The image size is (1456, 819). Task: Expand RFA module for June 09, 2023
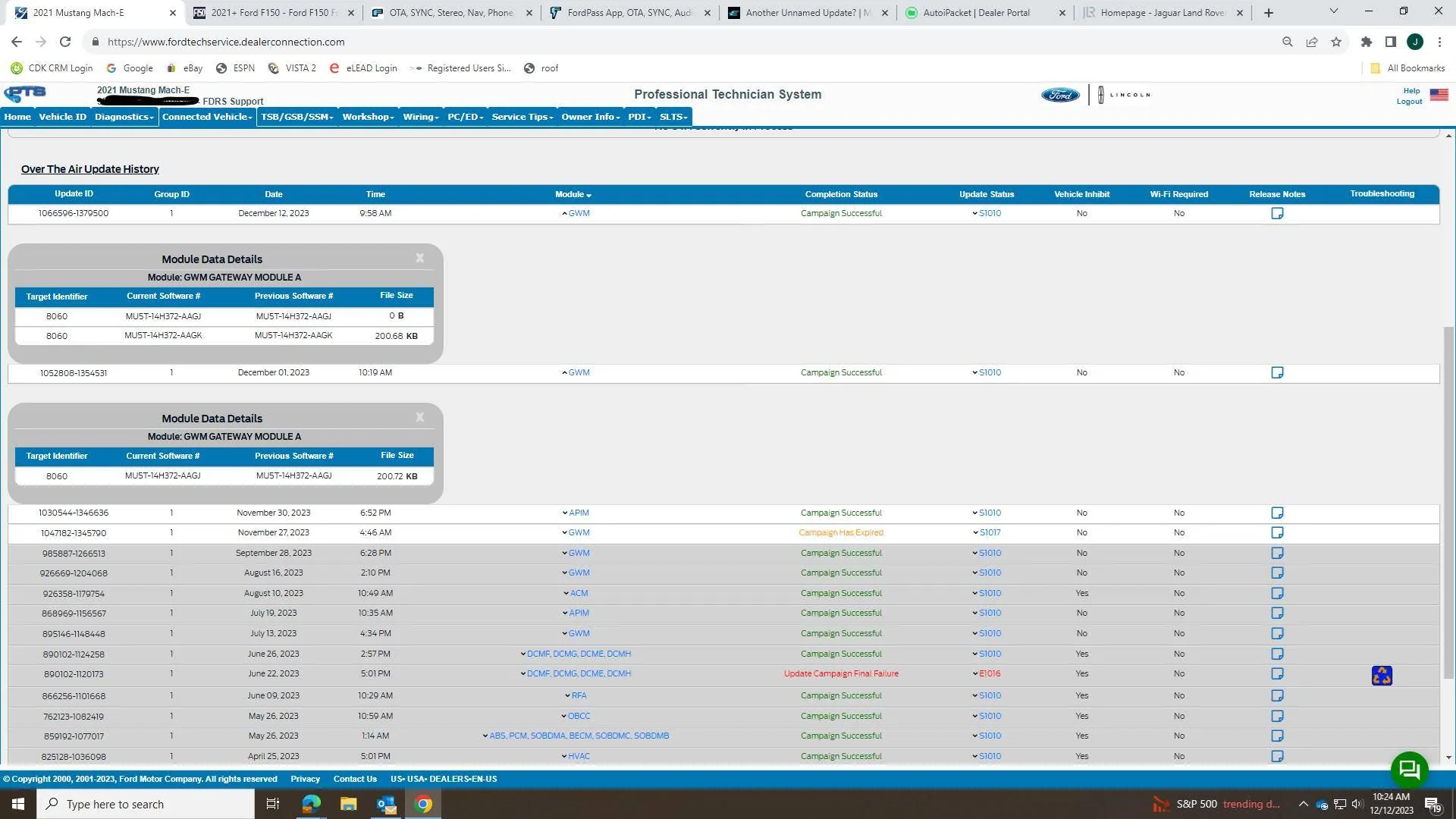tap(576, 695)
